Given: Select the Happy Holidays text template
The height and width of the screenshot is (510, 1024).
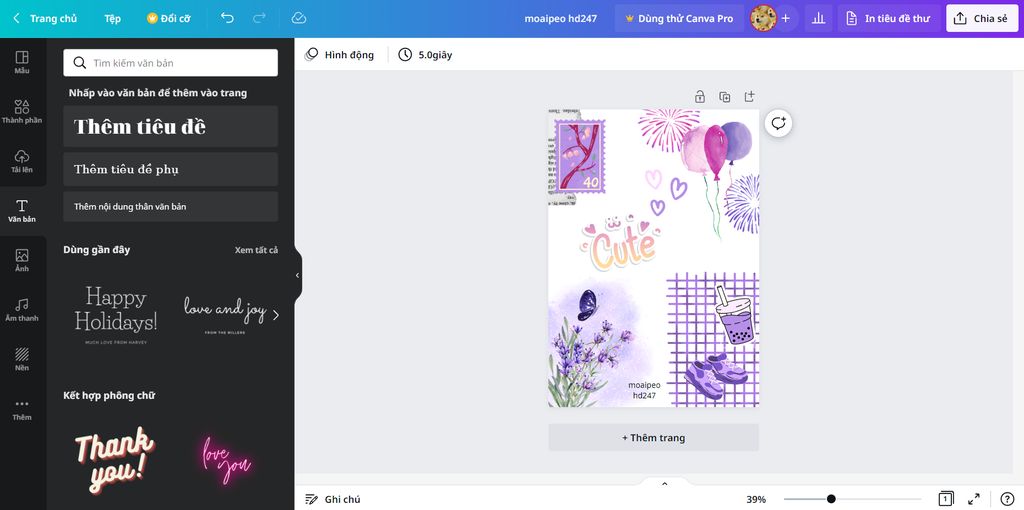Looking at the screenshot, I should coord(116,315).
